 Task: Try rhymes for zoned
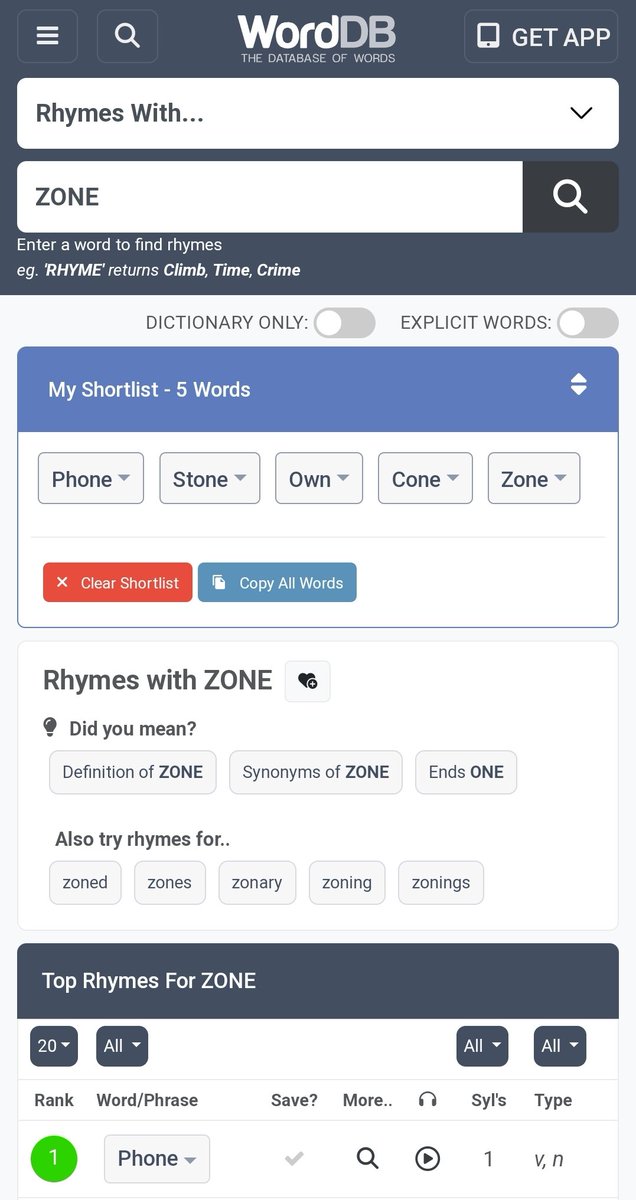[85, 883]
